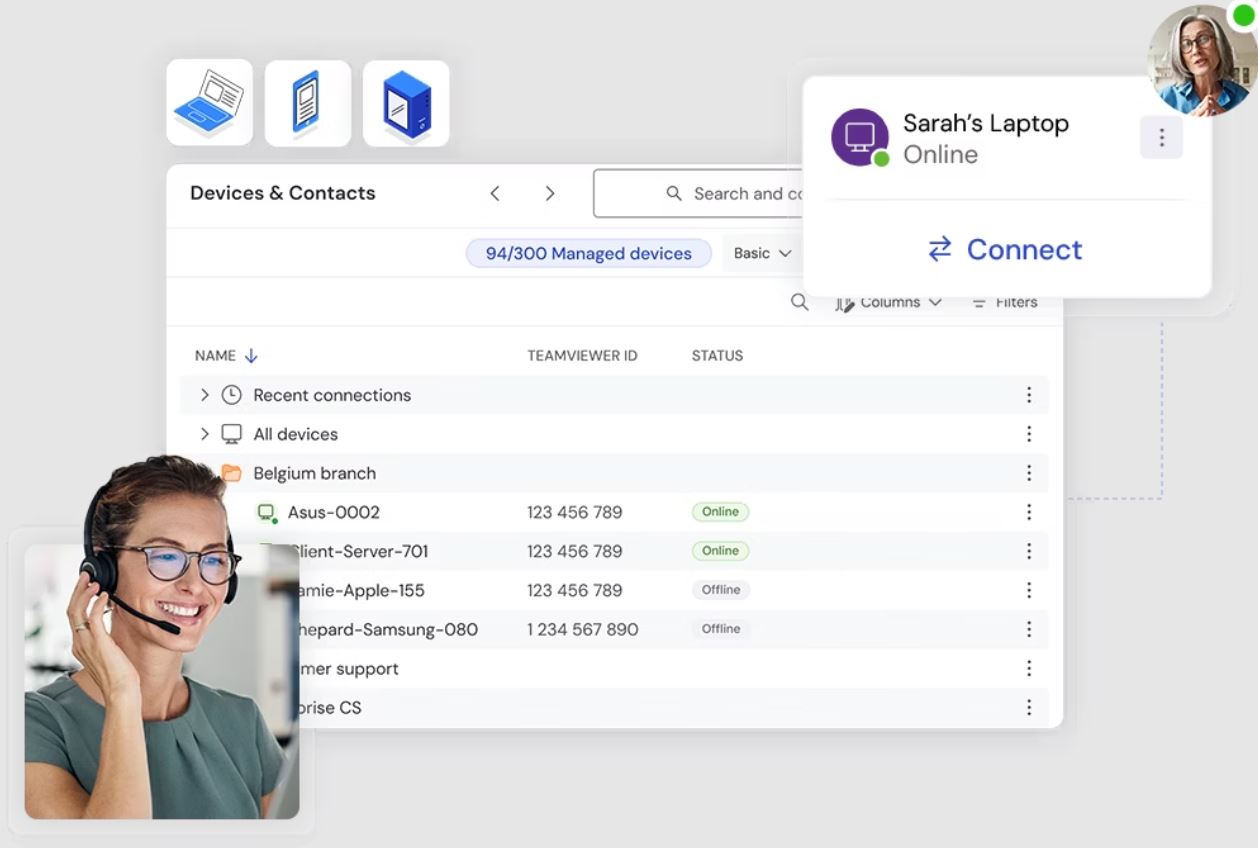Open the options menu for Recent connections row
The height and width of the screenshot is (848, 1258).
(x=1028, y=395)
